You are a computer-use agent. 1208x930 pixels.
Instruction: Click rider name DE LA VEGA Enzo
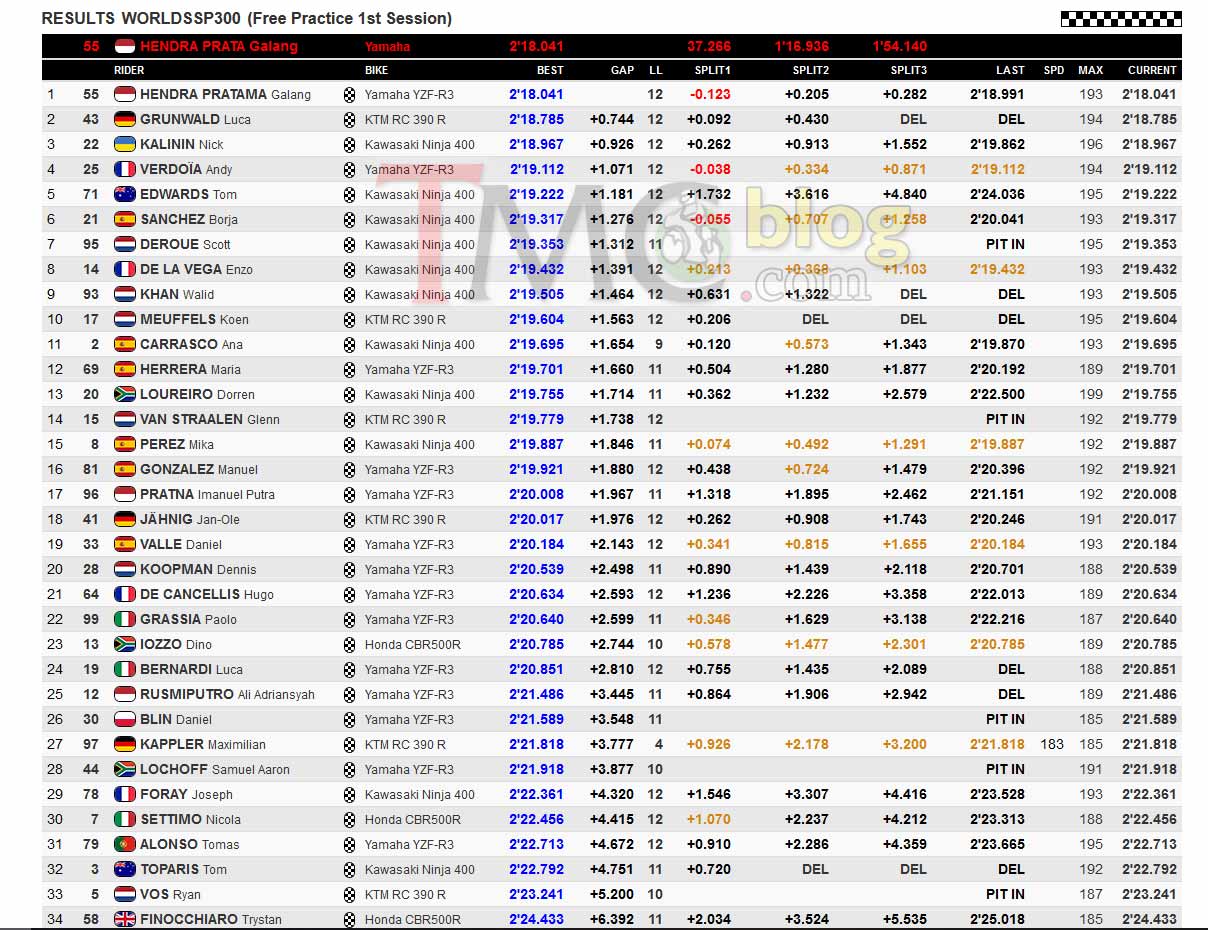click(196, 269)
